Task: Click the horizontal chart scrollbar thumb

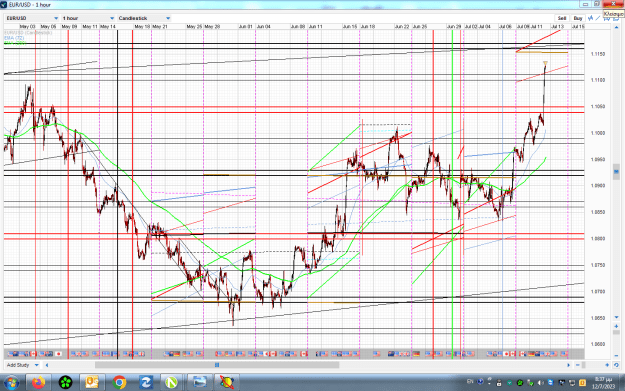Action: [x=217, y=365]
